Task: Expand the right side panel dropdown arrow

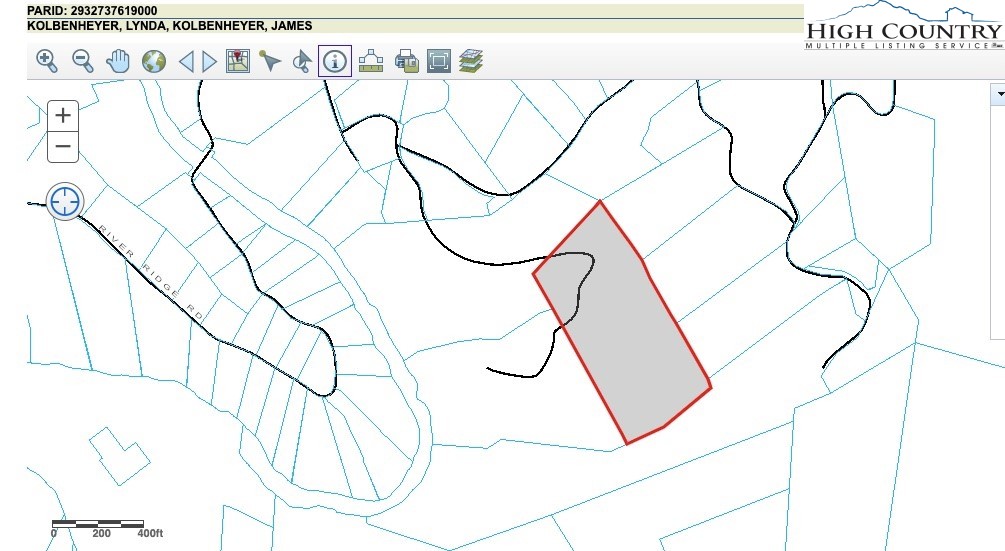Action: [x=999, y=95]
